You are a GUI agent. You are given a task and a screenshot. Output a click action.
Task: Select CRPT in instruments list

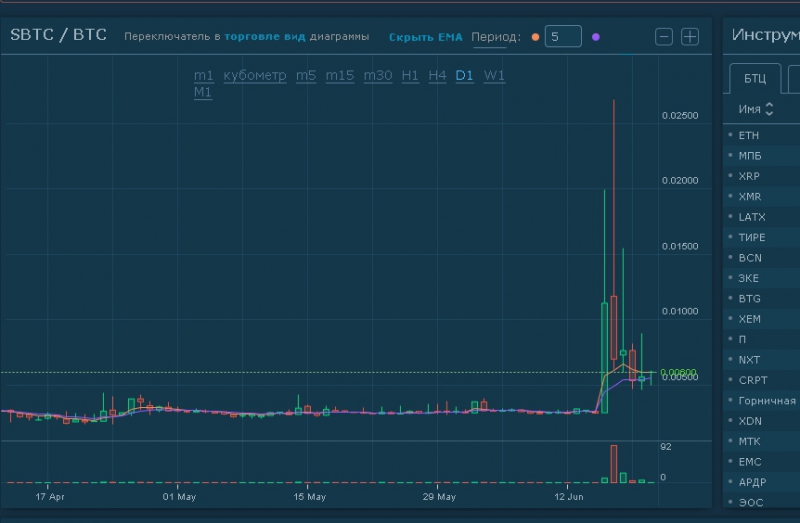click(x=762, y=380)
